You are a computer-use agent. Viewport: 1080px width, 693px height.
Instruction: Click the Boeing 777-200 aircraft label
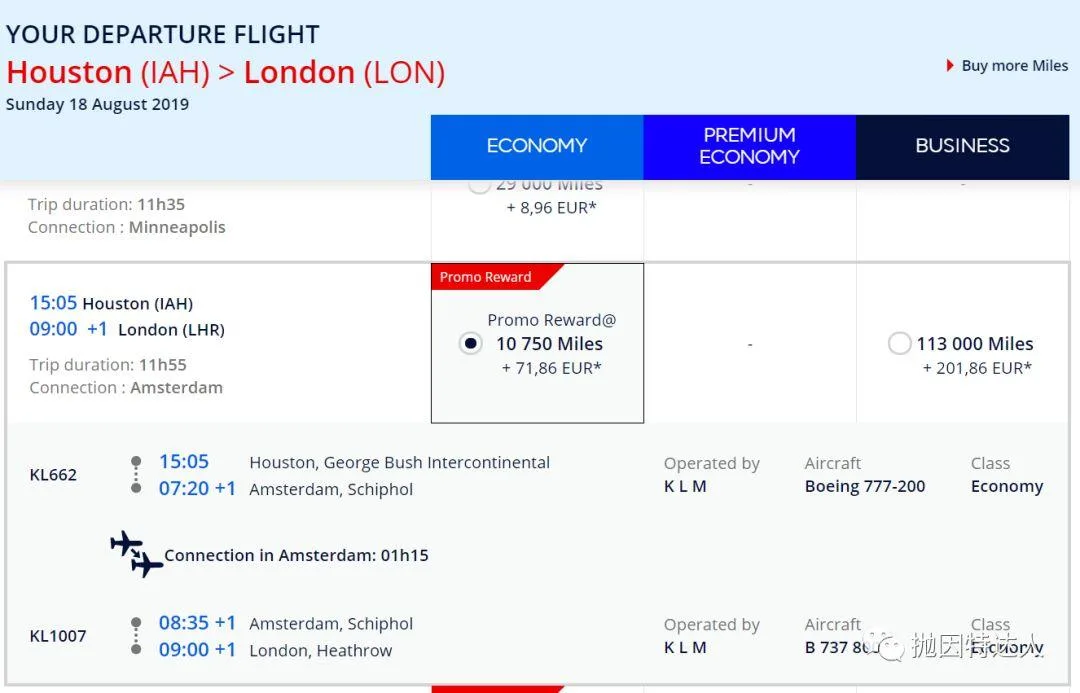click(865, 486)
